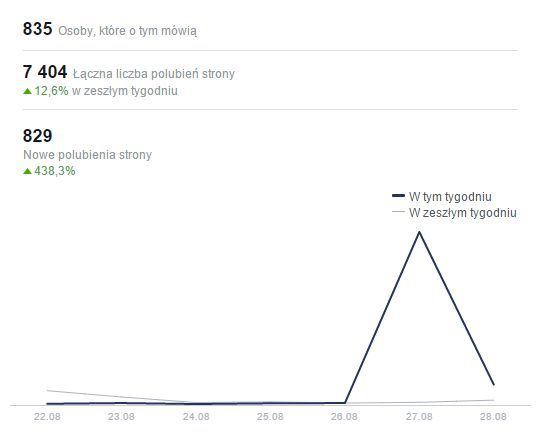Click green up arrow beside 438,3%
Image resolution: width=539 pixels, height=434 pixels.
tap(28, 171)
